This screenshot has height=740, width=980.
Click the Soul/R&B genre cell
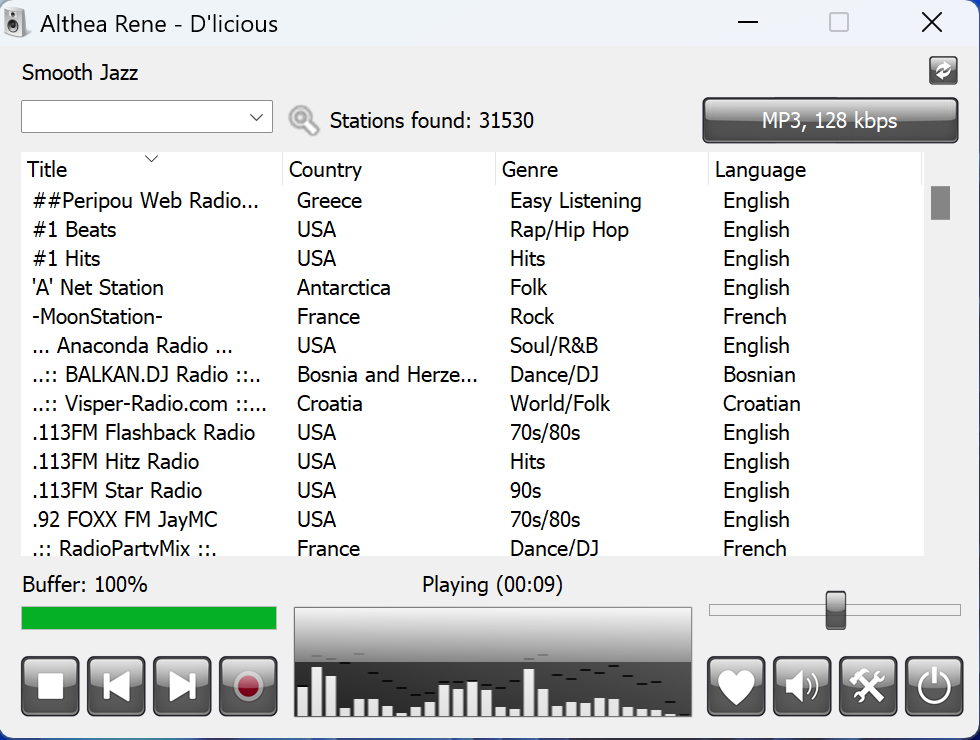(554, 346)
